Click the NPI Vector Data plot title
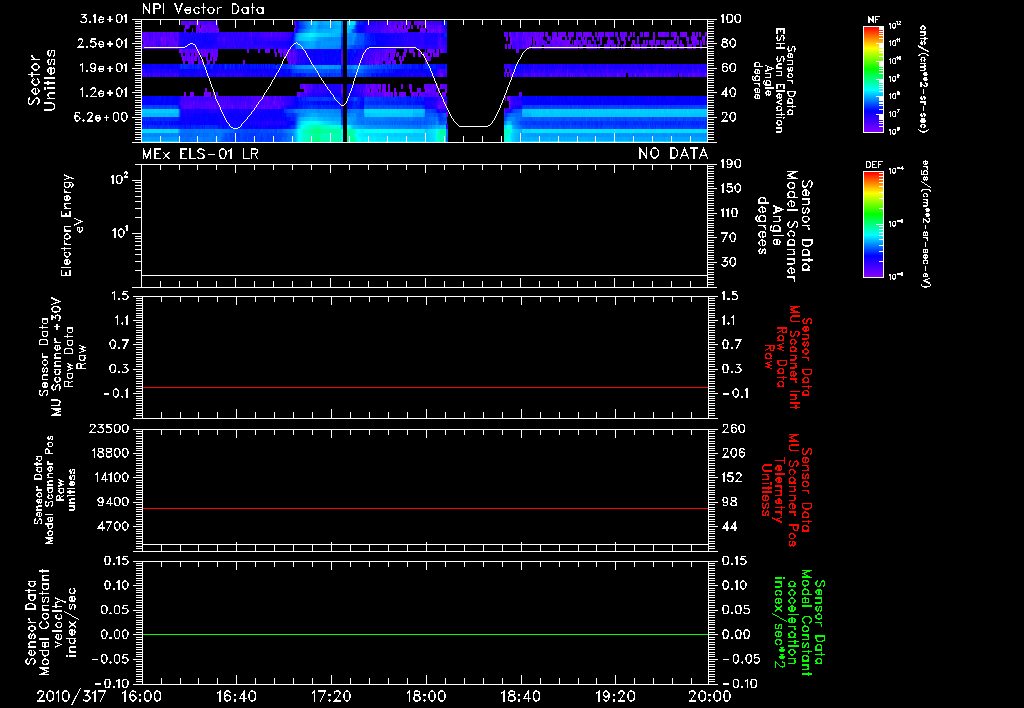 203,9
